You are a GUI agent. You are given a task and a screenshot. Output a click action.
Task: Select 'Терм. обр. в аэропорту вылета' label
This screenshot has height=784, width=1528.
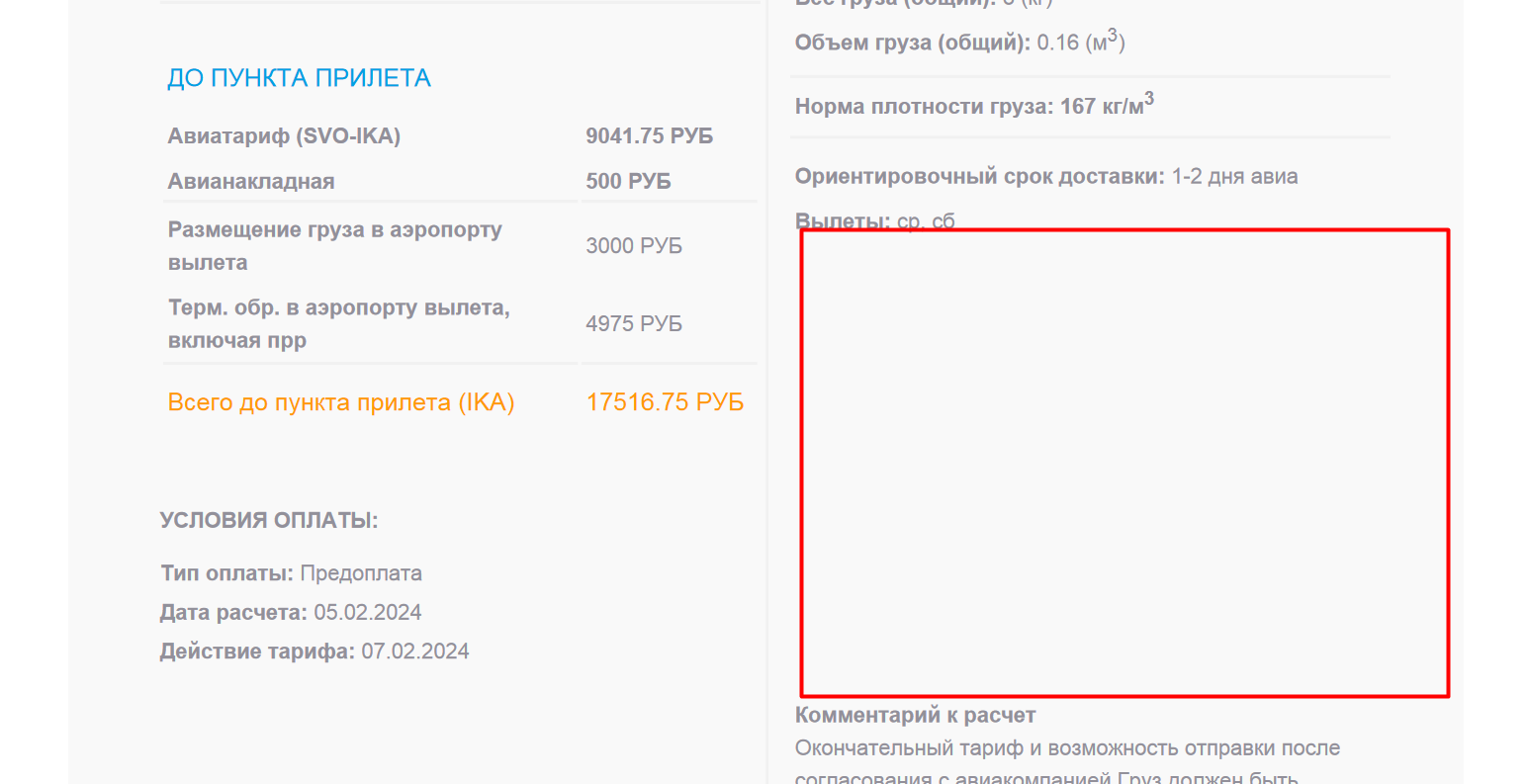(x=339, y=324)
